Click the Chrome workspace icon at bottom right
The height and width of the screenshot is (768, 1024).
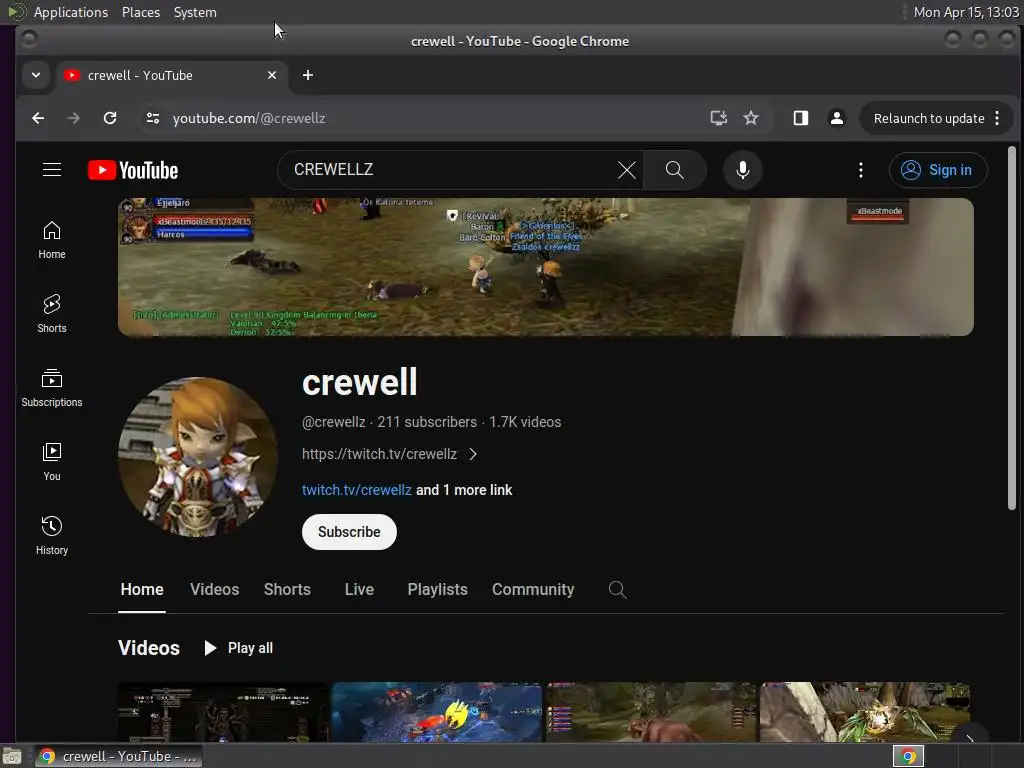908,756
